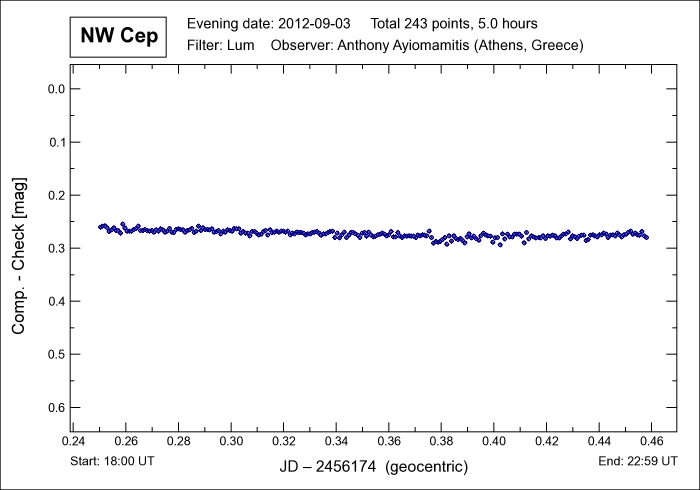Click the 0.24 tick label on x-axis
Viewport: 700px width, 490px height.
73,441
